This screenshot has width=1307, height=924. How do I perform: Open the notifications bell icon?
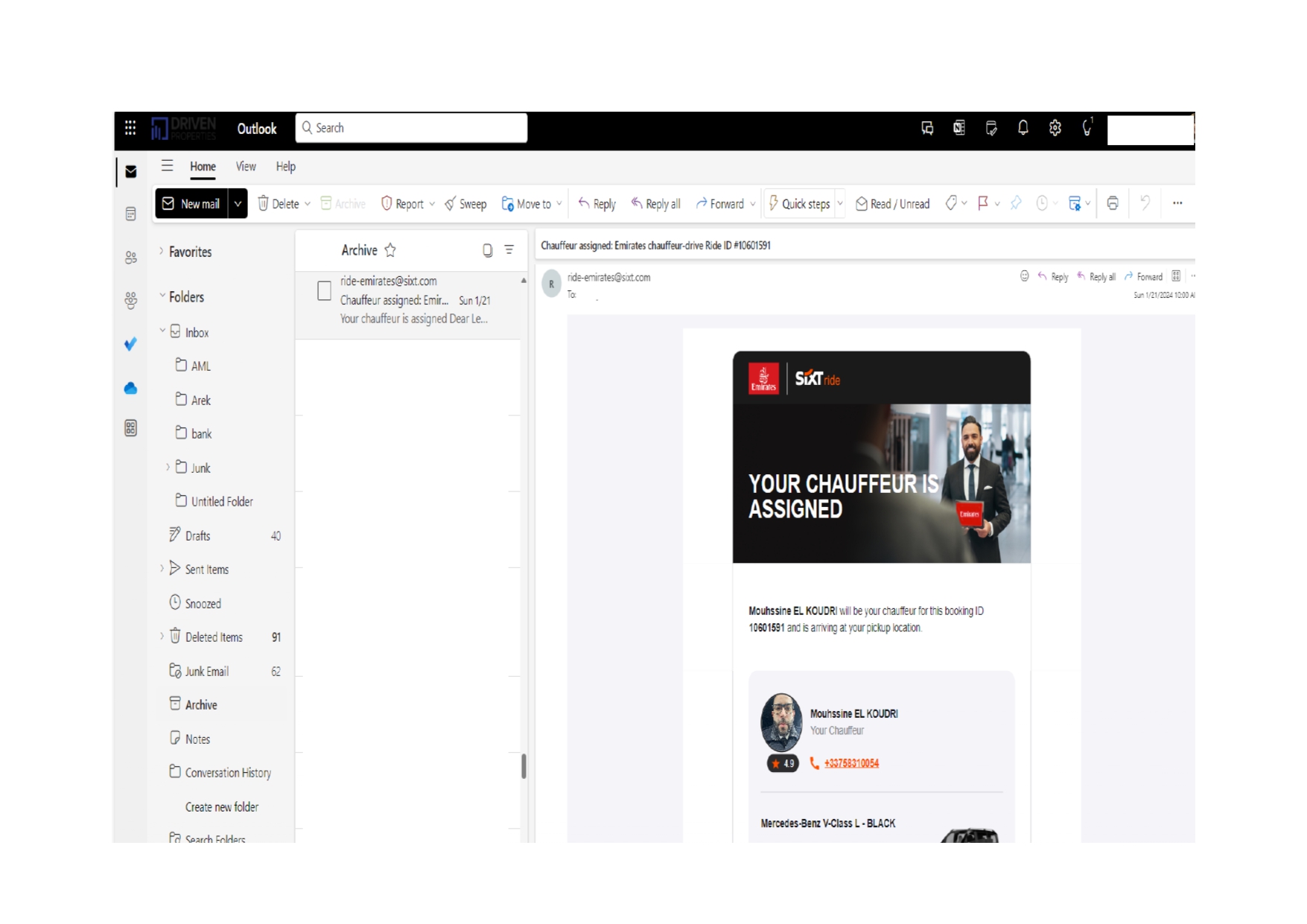click(1023, 128)
